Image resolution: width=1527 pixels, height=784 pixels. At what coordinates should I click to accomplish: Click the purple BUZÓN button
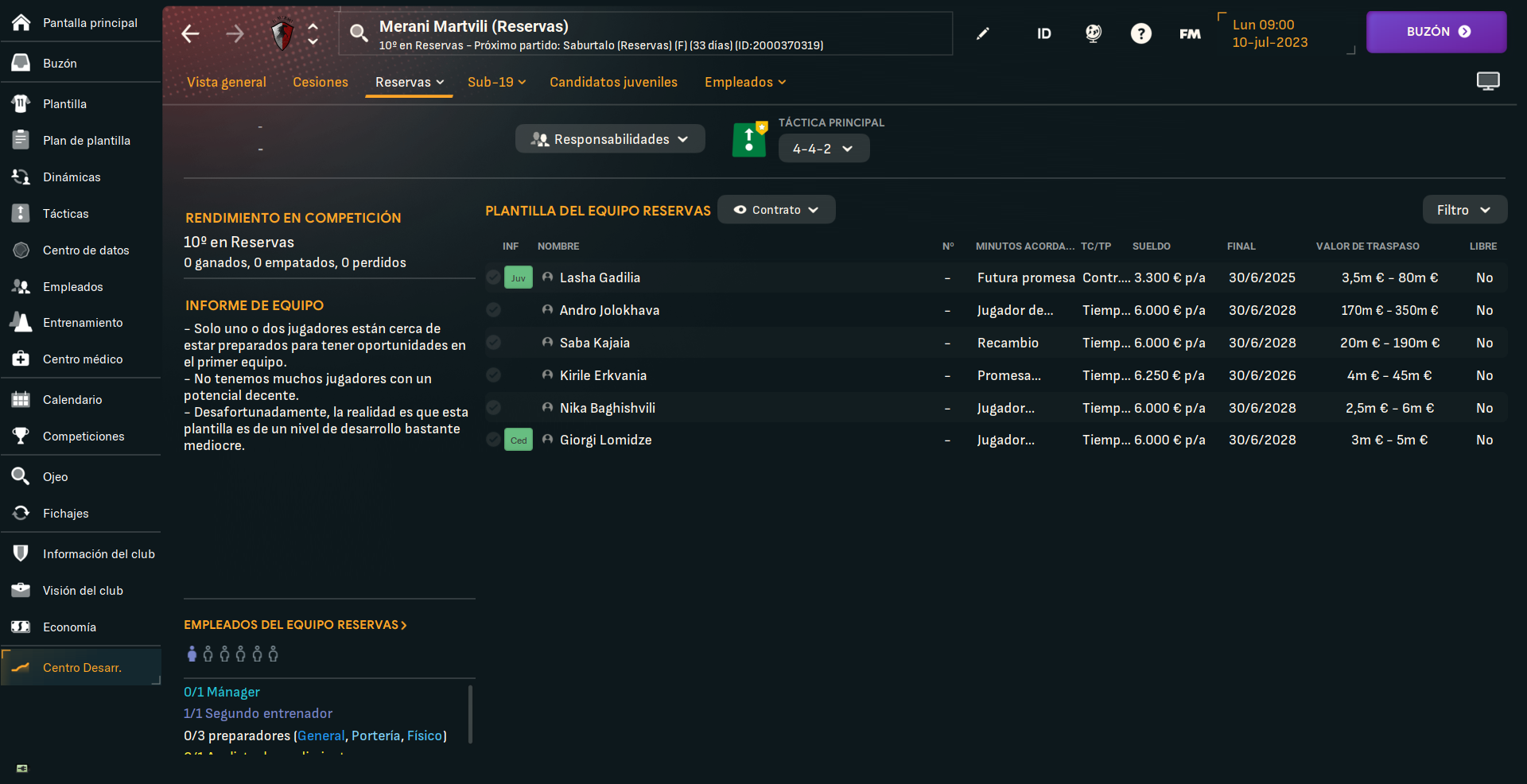(x=1436, y=32)
